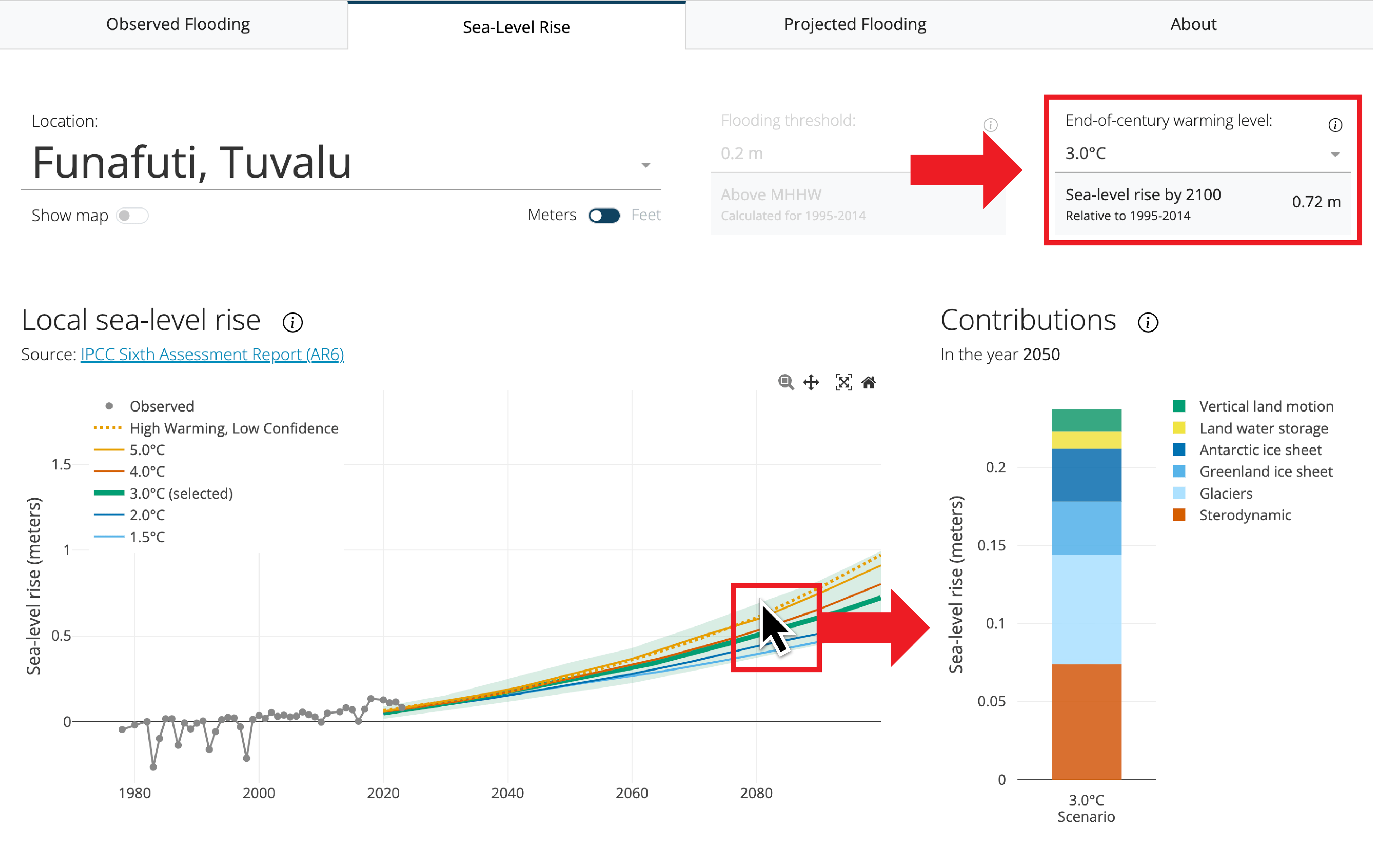Open the About tab
This screenshot has height=868, width=1373.
click(1193, 24)
